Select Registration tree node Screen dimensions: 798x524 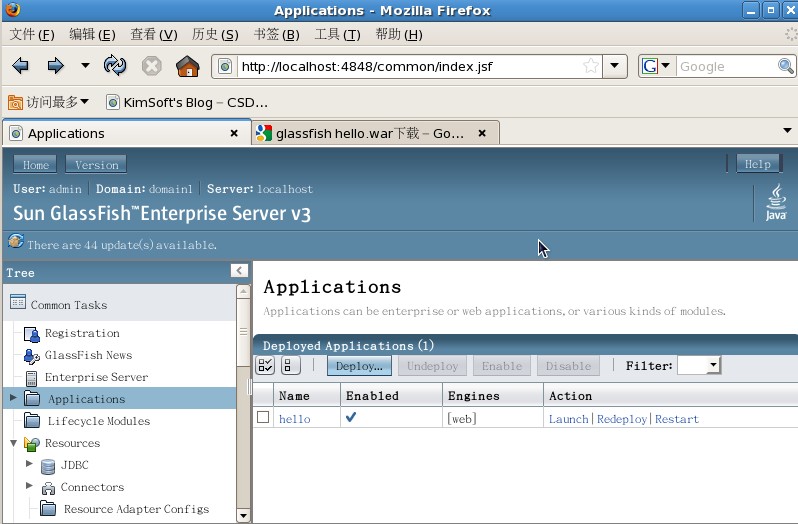pos(82,333)
